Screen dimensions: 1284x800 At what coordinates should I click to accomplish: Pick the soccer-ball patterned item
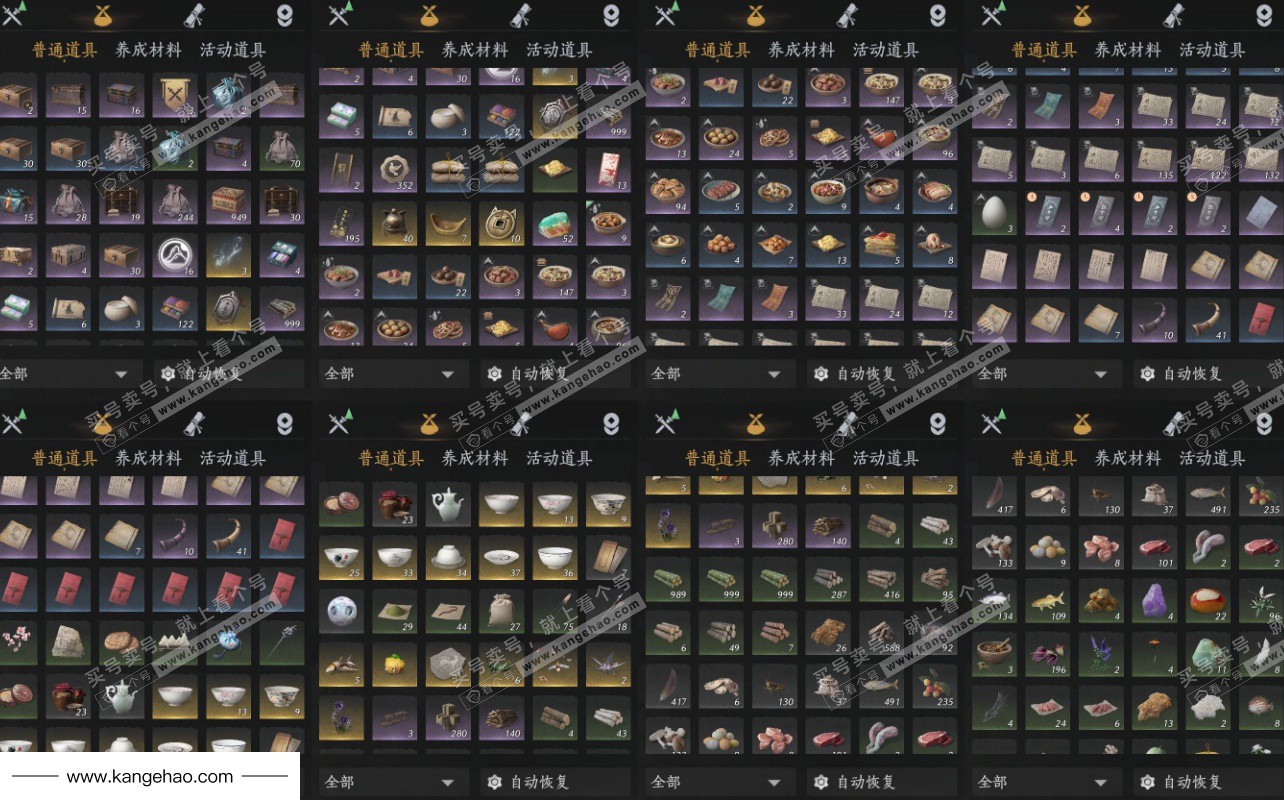pyautogui.click(x=342, y=610)
